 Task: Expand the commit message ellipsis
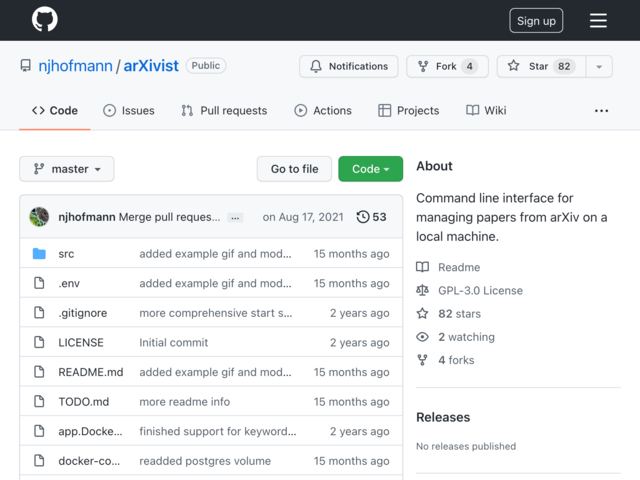(x=235, y=217)
